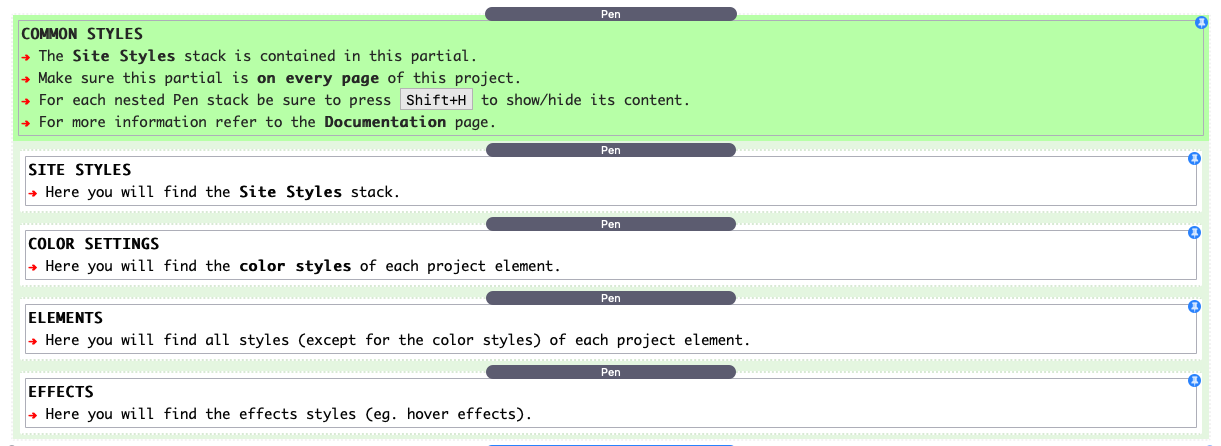Click the blue pin icon on Common Styles pen
Screen dimensions: 1221x446
click(x=1201, y=23)
